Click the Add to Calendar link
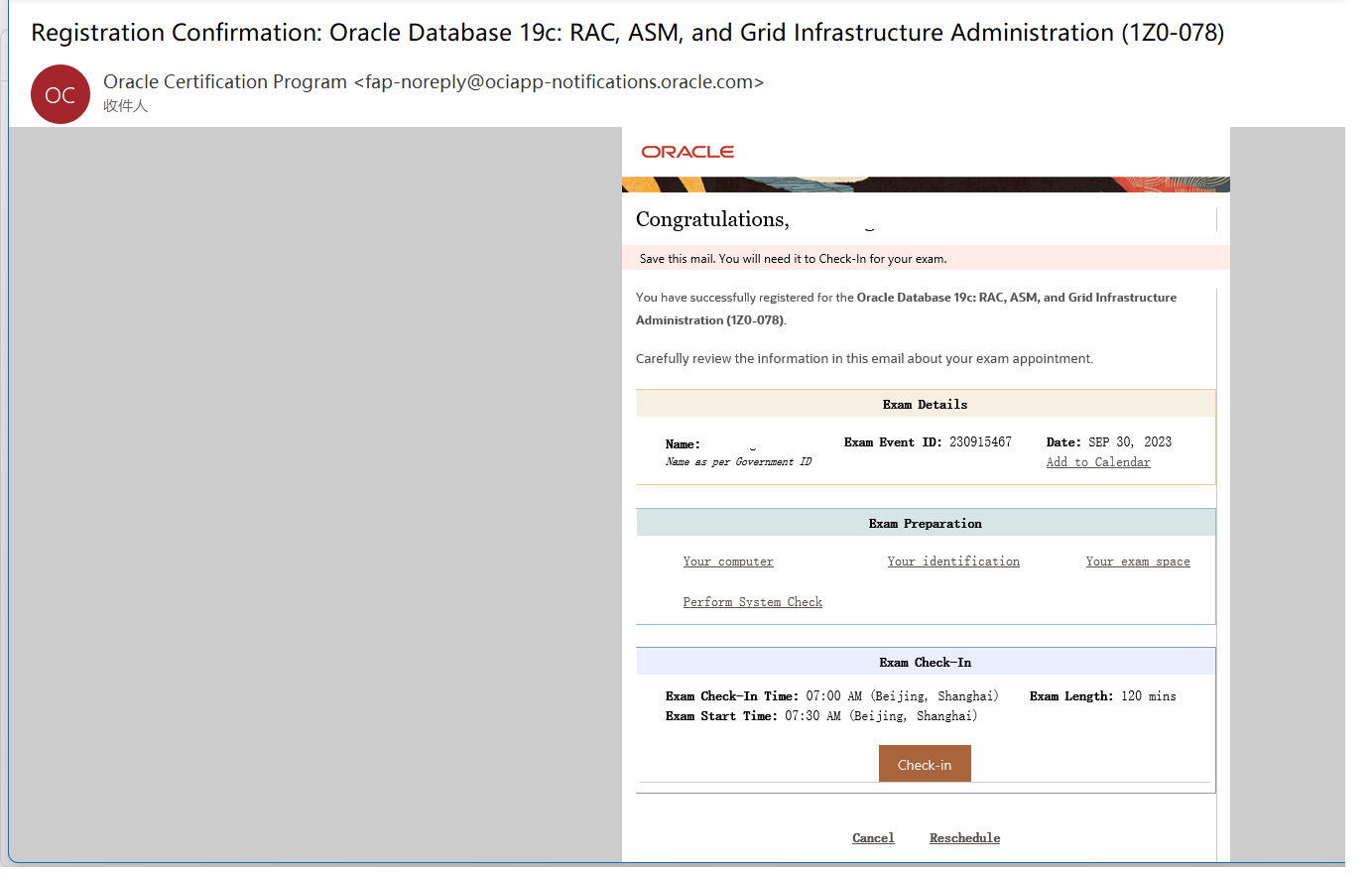1372x873 pixels. tap(1098, 461)
